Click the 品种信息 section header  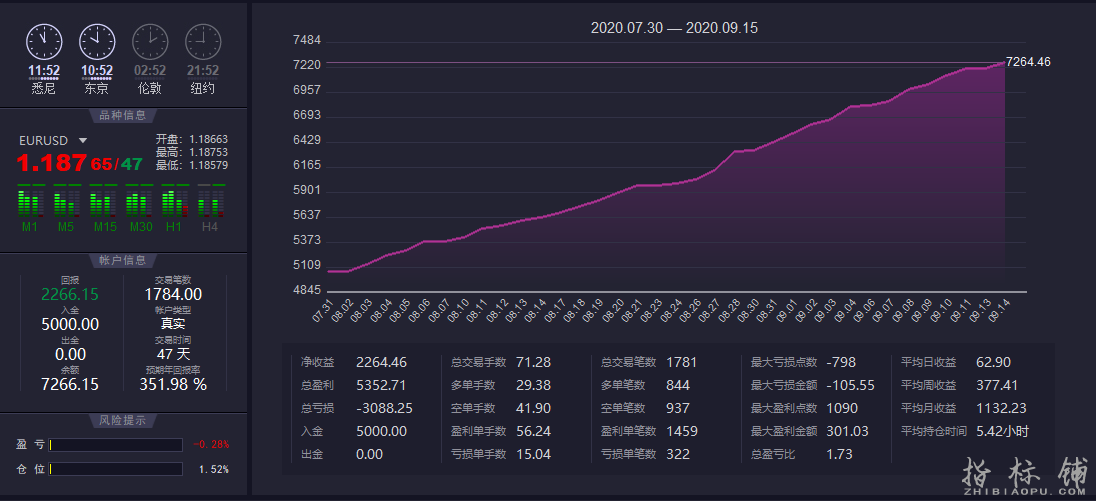[122, 115]
